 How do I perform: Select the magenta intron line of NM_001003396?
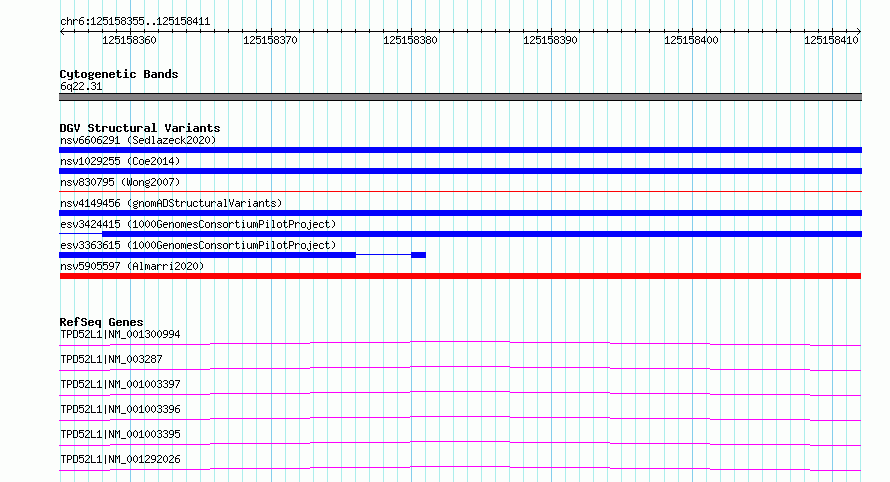460,417
